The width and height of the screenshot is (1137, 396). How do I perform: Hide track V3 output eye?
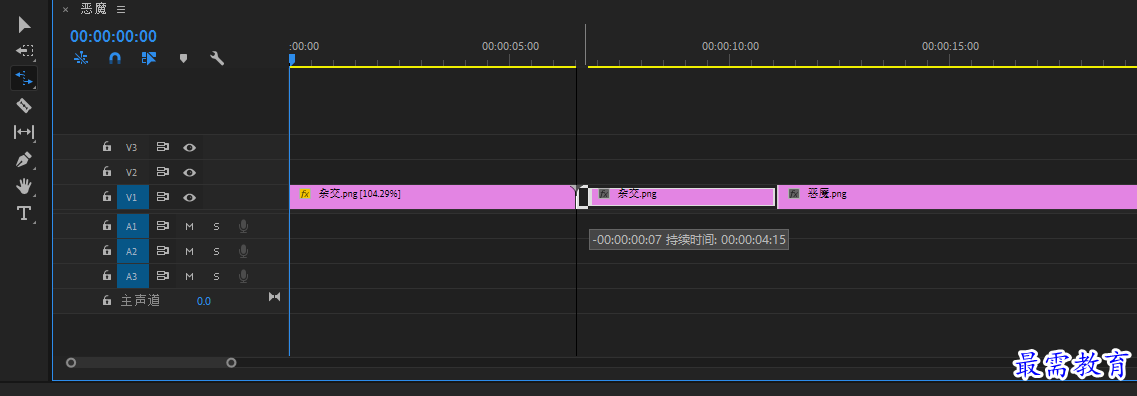189,147
